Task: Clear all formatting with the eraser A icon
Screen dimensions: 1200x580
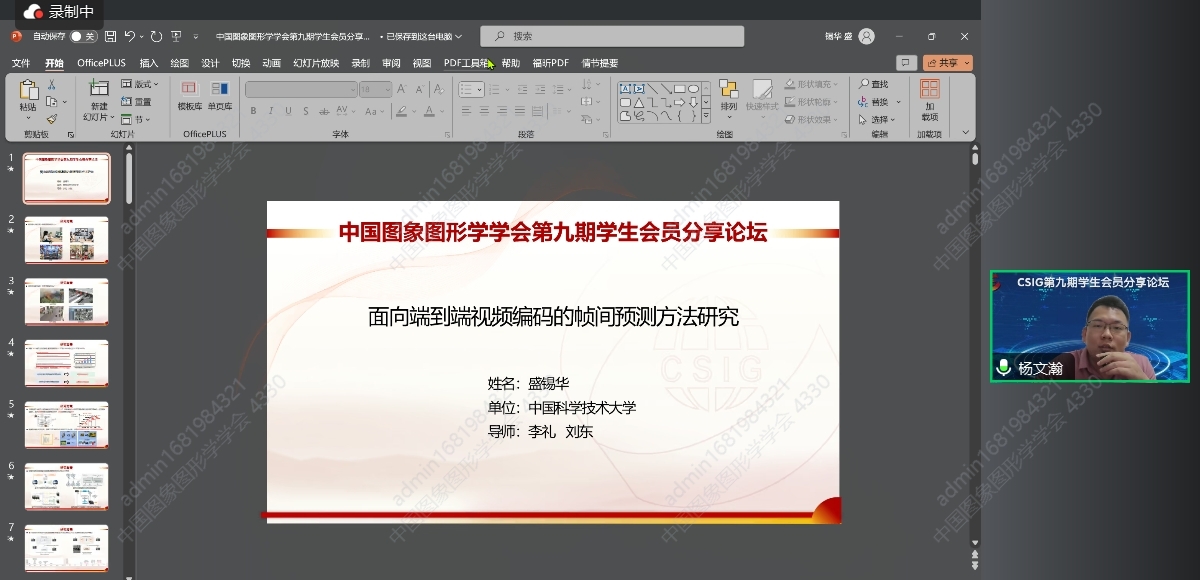Action: 439,89
